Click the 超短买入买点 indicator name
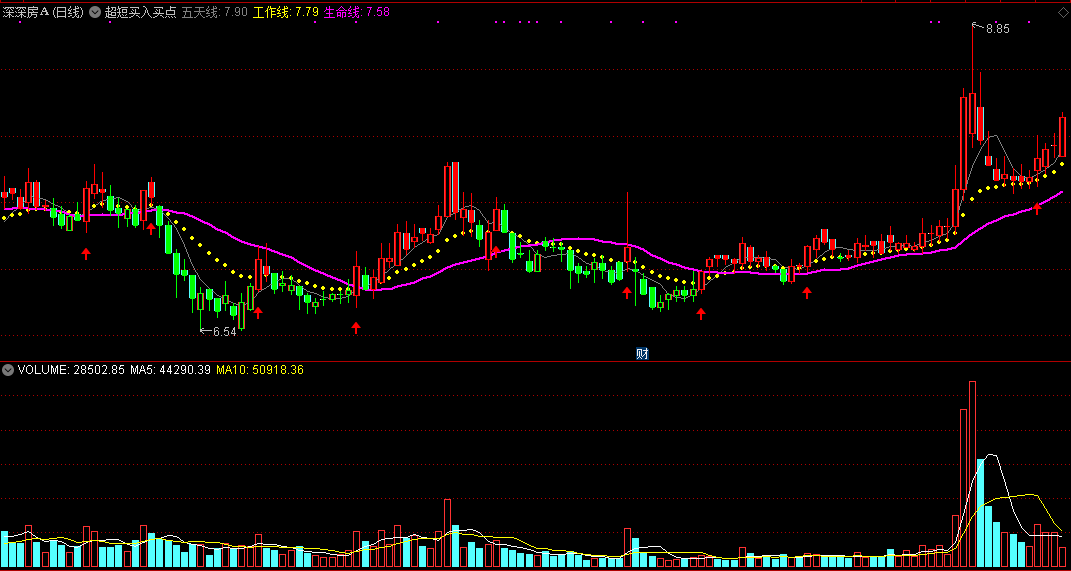 (140, 12)
